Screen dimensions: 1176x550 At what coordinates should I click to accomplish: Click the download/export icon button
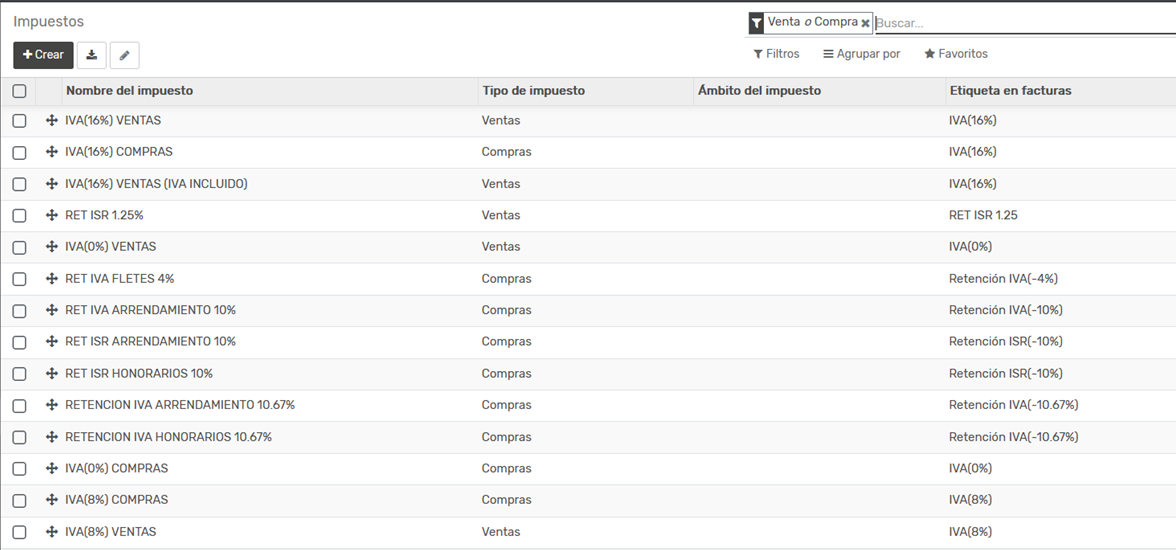[x=92, y=55]
